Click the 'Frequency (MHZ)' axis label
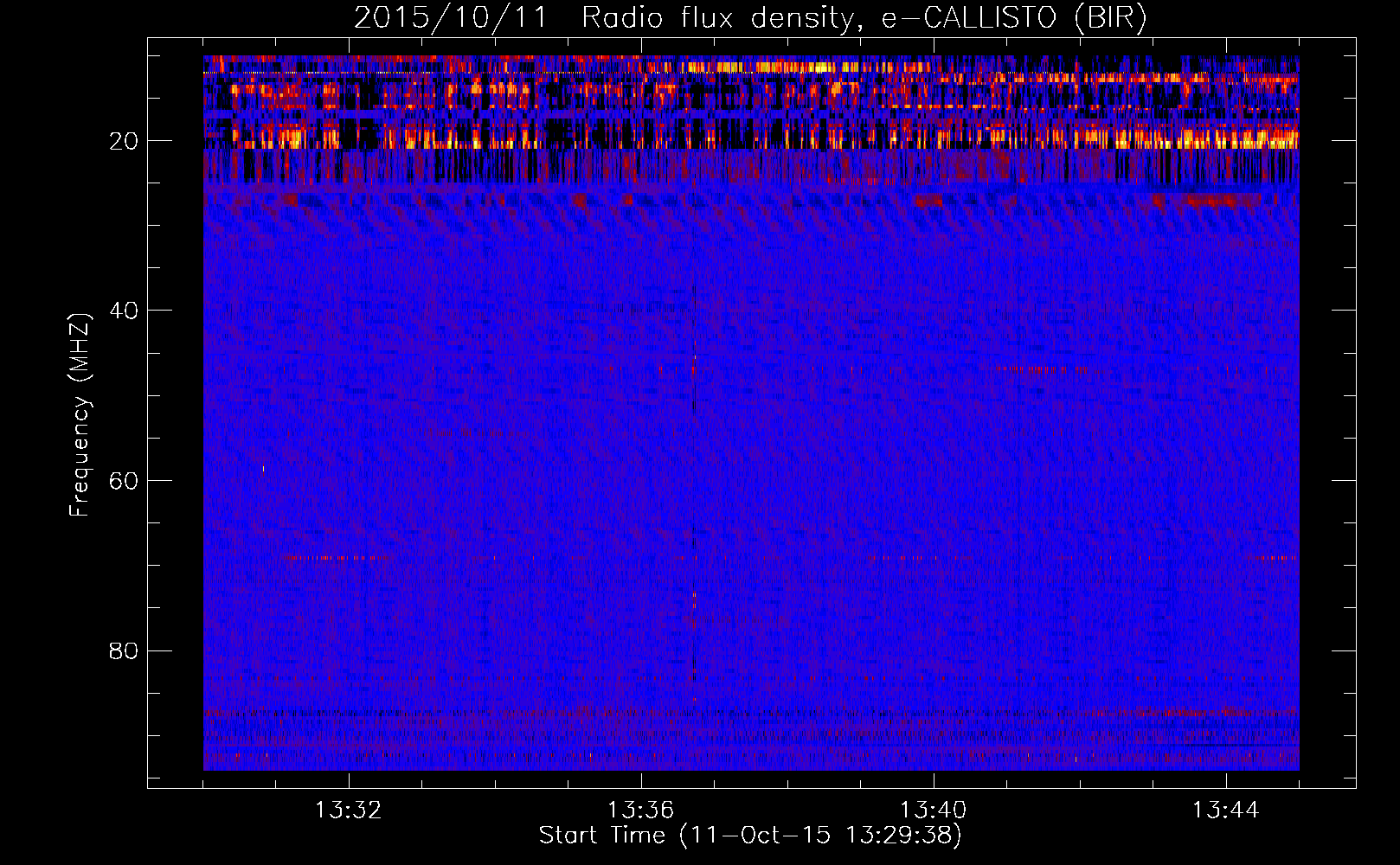 pos(80,415)
